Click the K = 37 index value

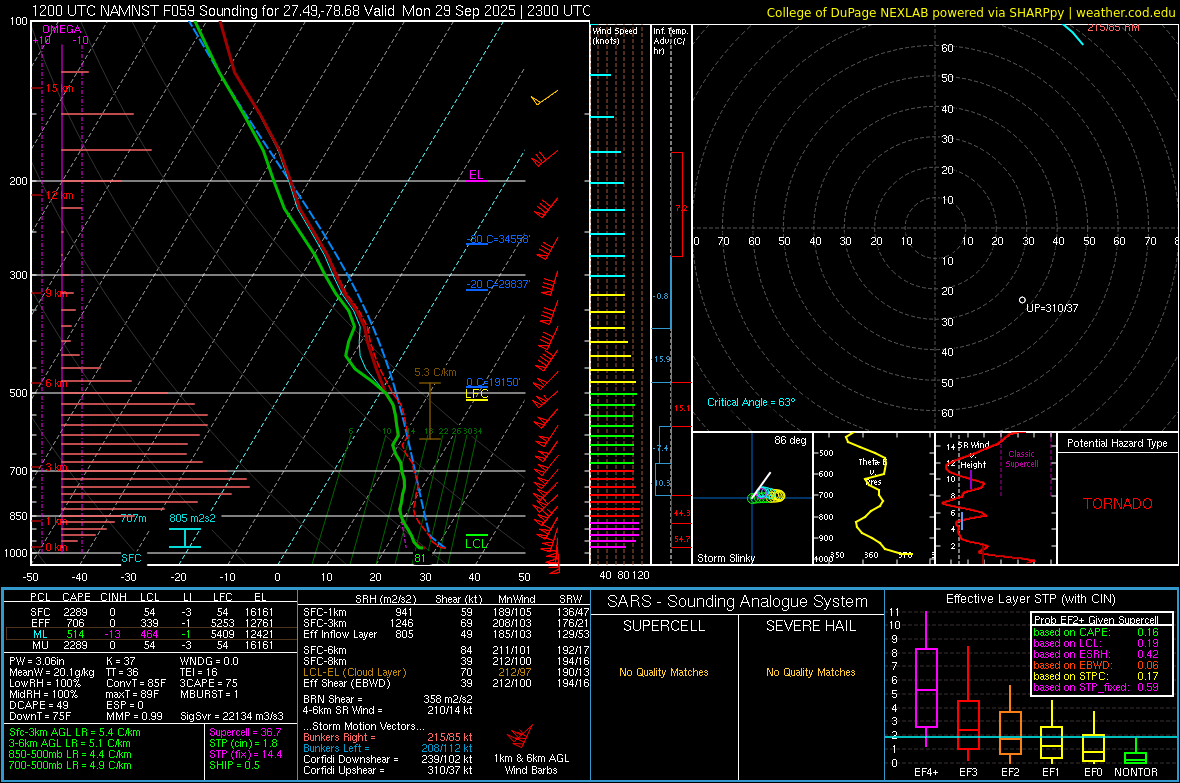click(x=120, y=661)
